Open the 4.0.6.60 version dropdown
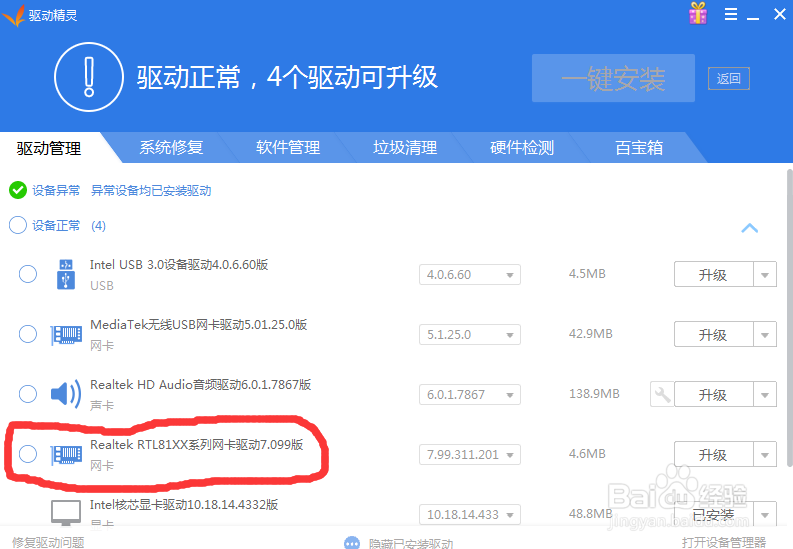 [470, 274]
